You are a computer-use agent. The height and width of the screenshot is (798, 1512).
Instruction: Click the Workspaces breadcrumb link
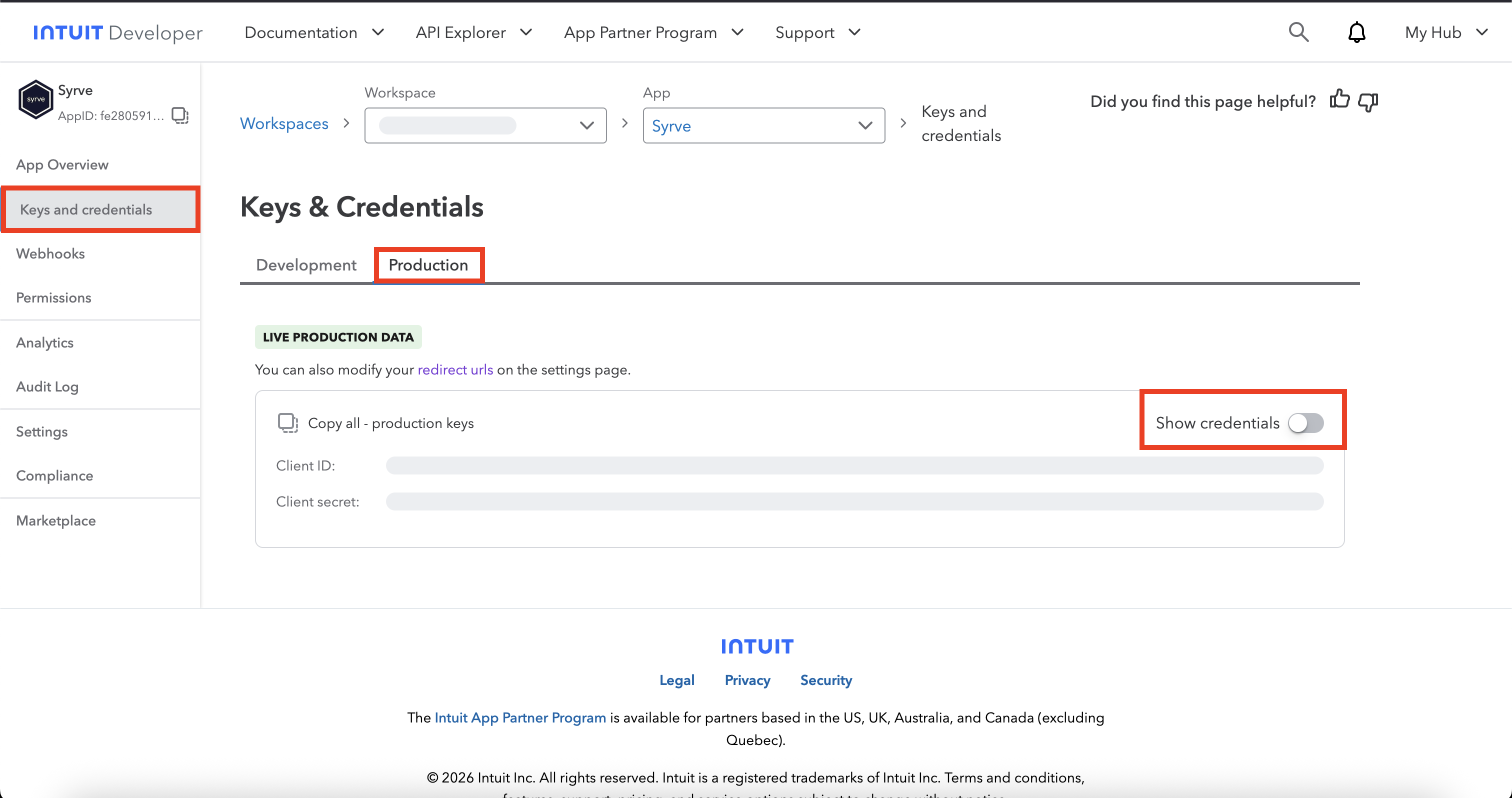click(x=284, y=123)
